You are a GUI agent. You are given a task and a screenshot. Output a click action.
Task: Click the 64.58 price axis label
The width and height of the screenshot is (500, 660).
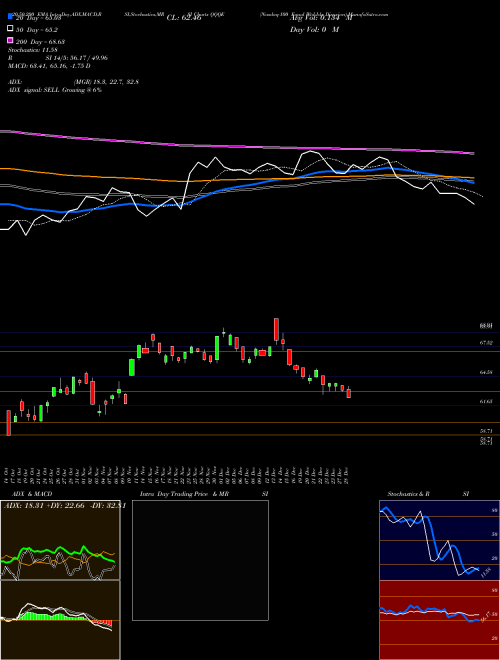[x=486, y=372]
